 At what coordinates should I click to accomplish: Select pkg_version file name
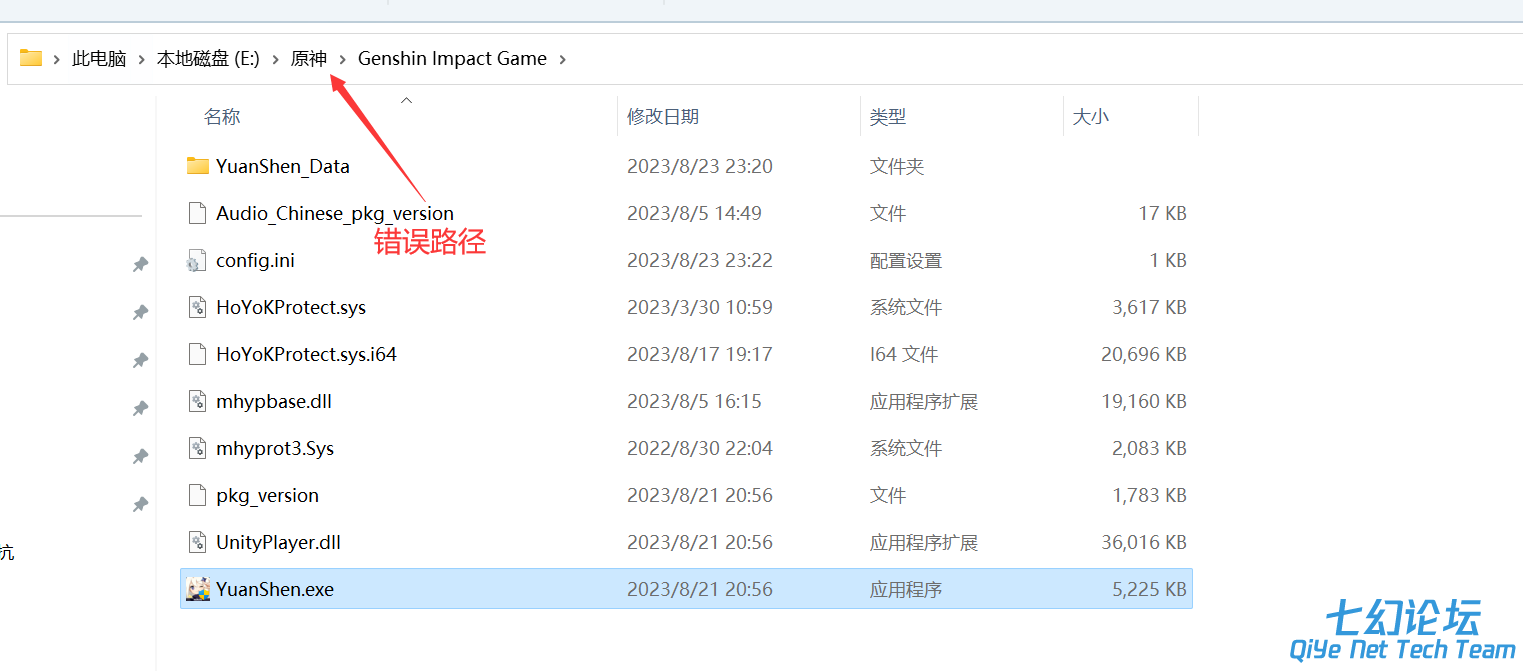[x=267, y=496]
